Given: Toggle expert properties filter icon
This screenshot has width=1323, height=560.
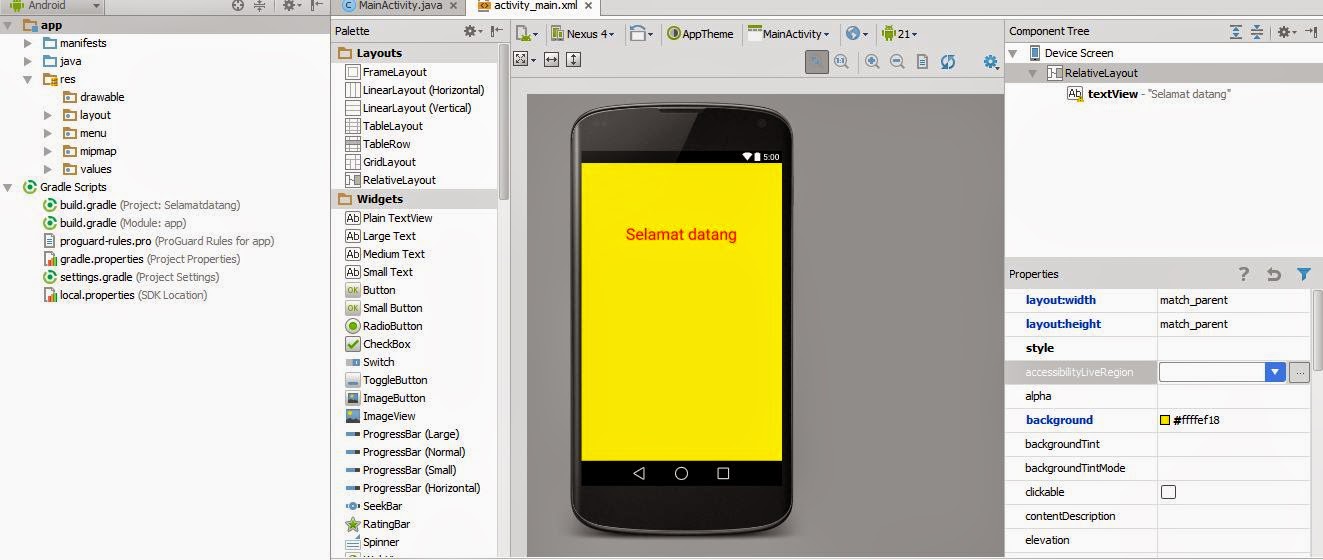Looking at the screenshot, I should coord(1303,274).
